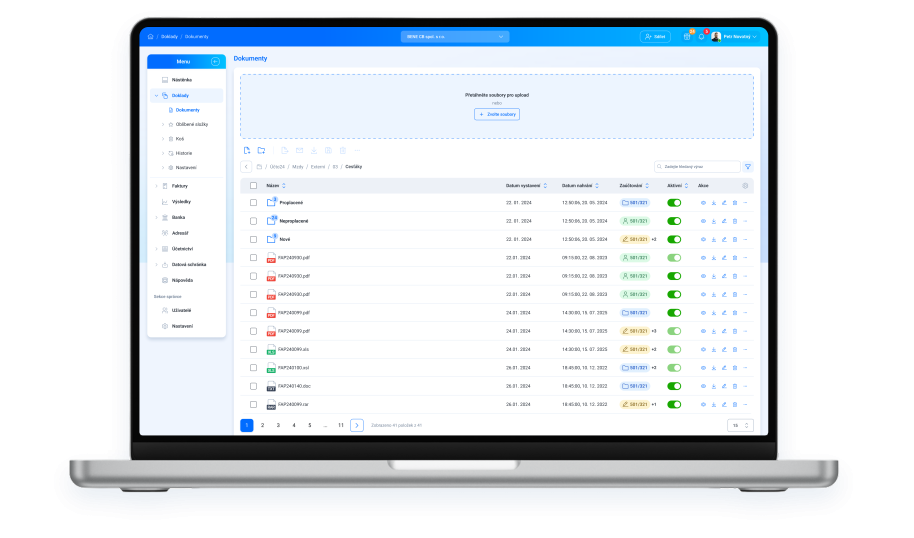Open the company selector dropdown in header
Image resolution: width=914 pixels, height=538 pixels.
tap(454, 36)
